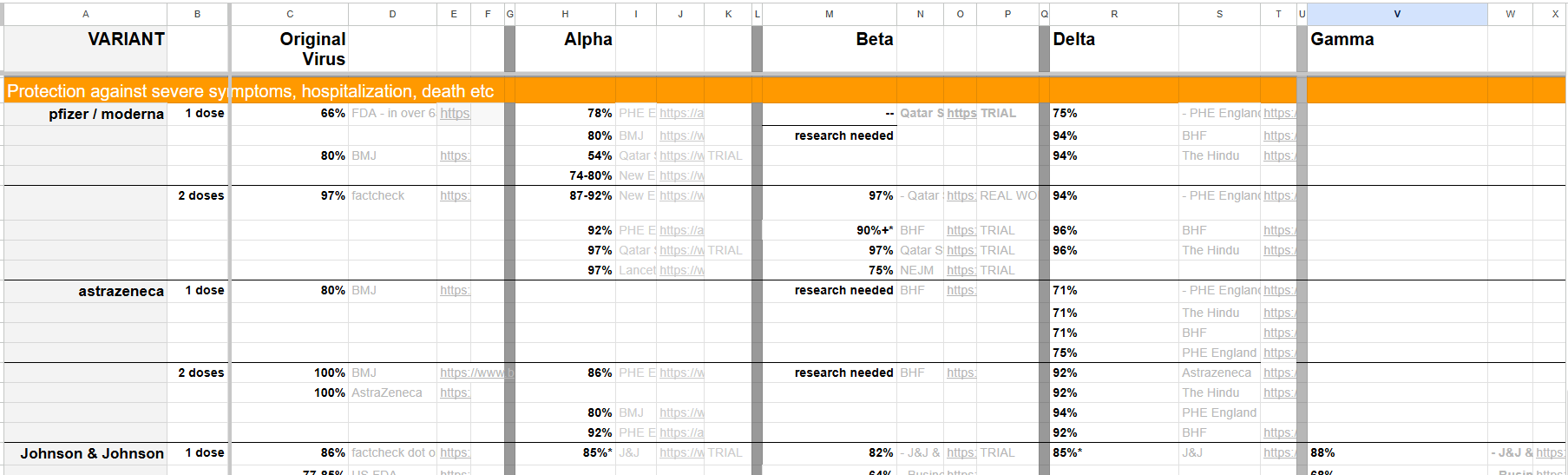The width and height of the screenshot is (1568, 475).
Task: Select the REAL WO cell in Beta
Action: (x=1008, y=195)
